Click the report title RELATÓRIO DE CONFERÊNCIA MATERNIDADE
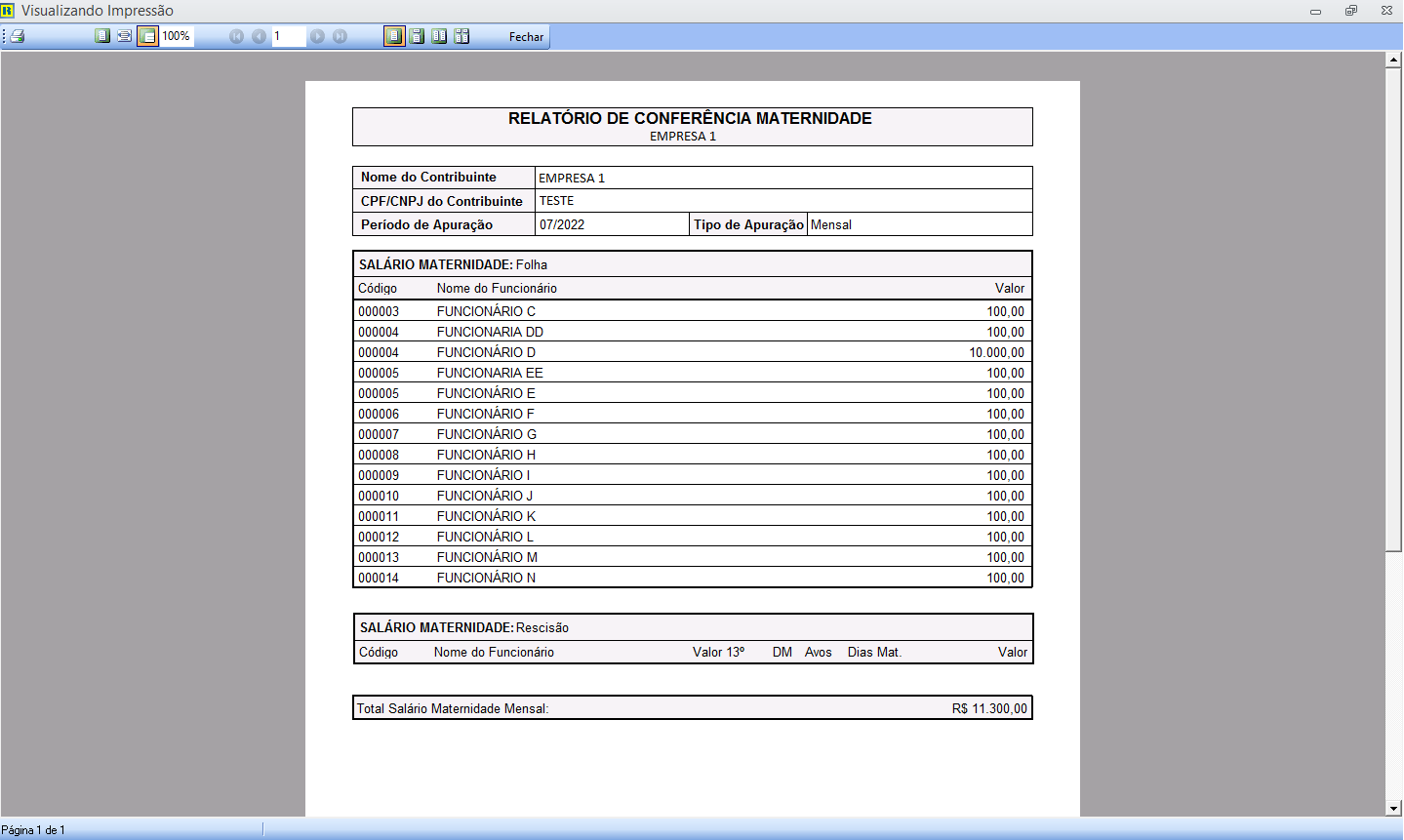The image size is (1404, 840). (690, 118)
